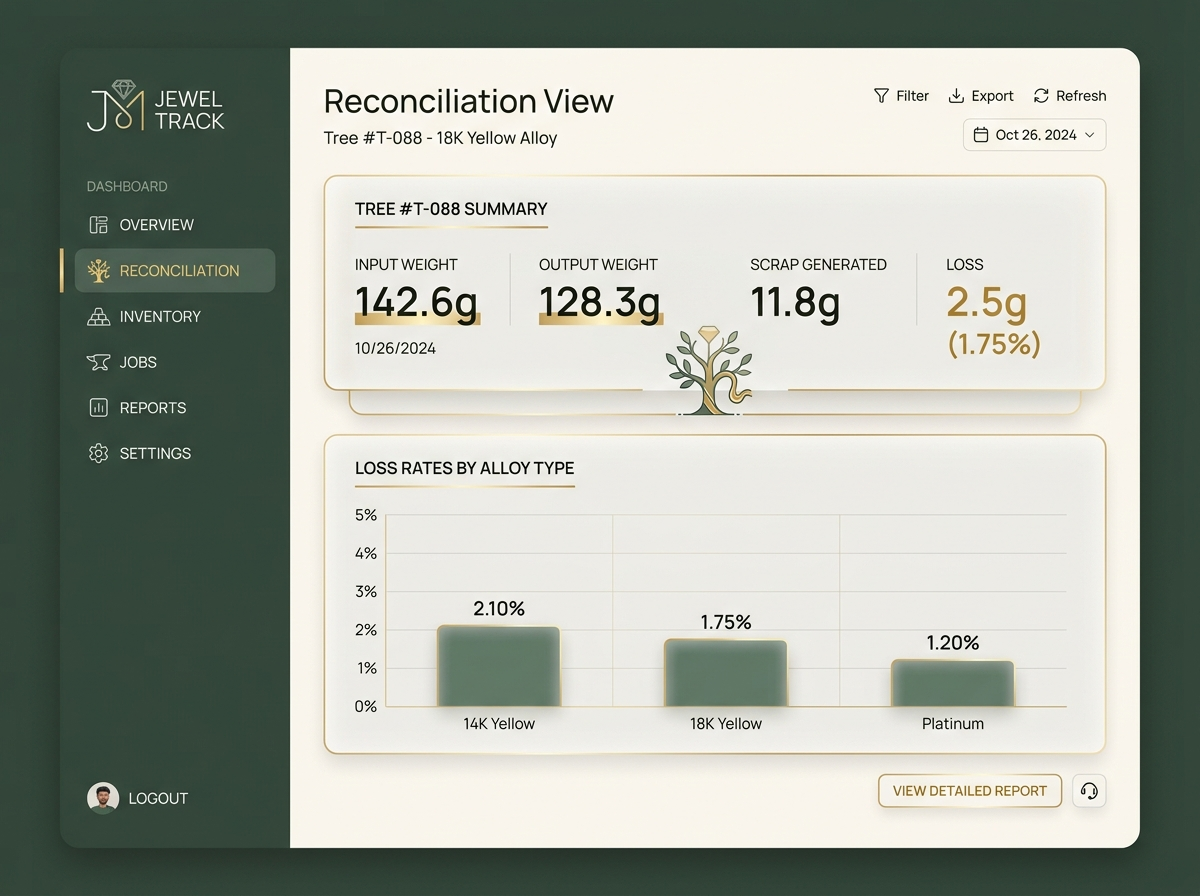Expand the date picker chevron
This screenshot has width=1200, height=896.
(1089, 135)
